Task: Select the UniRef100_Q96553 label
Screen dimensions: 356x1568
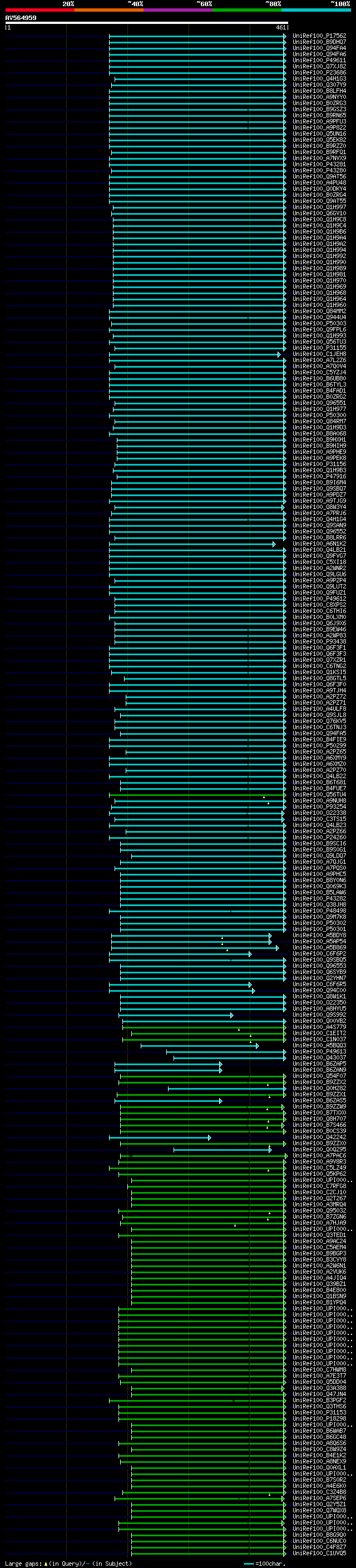Action: click(319, 966)
